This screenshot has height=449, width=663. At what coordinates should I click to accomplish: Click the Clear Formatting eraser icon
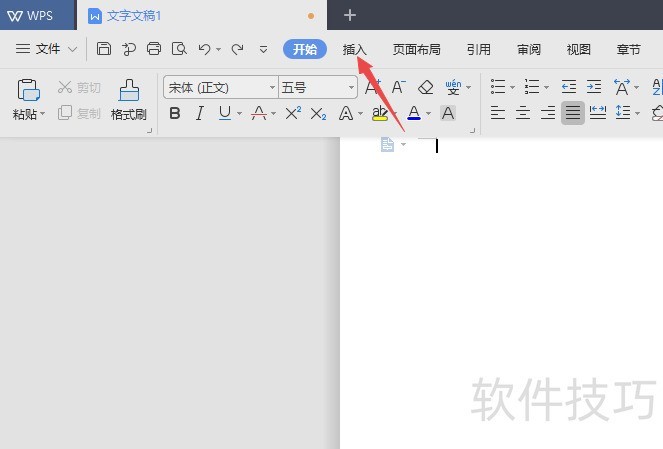(425, 88)
